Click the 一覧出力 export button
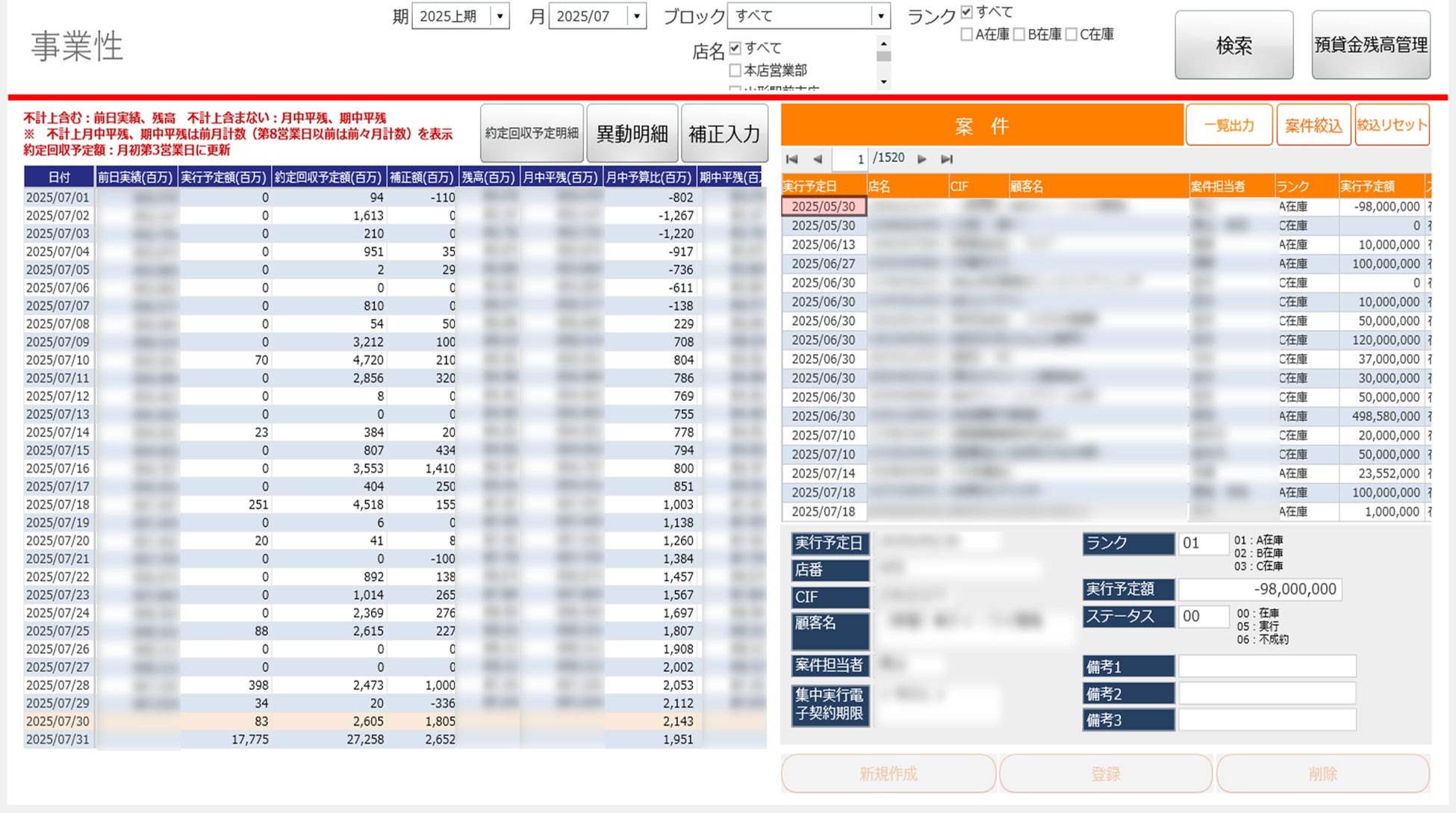The height and width of the screenshot is (813, 1456). (1229, 125)
